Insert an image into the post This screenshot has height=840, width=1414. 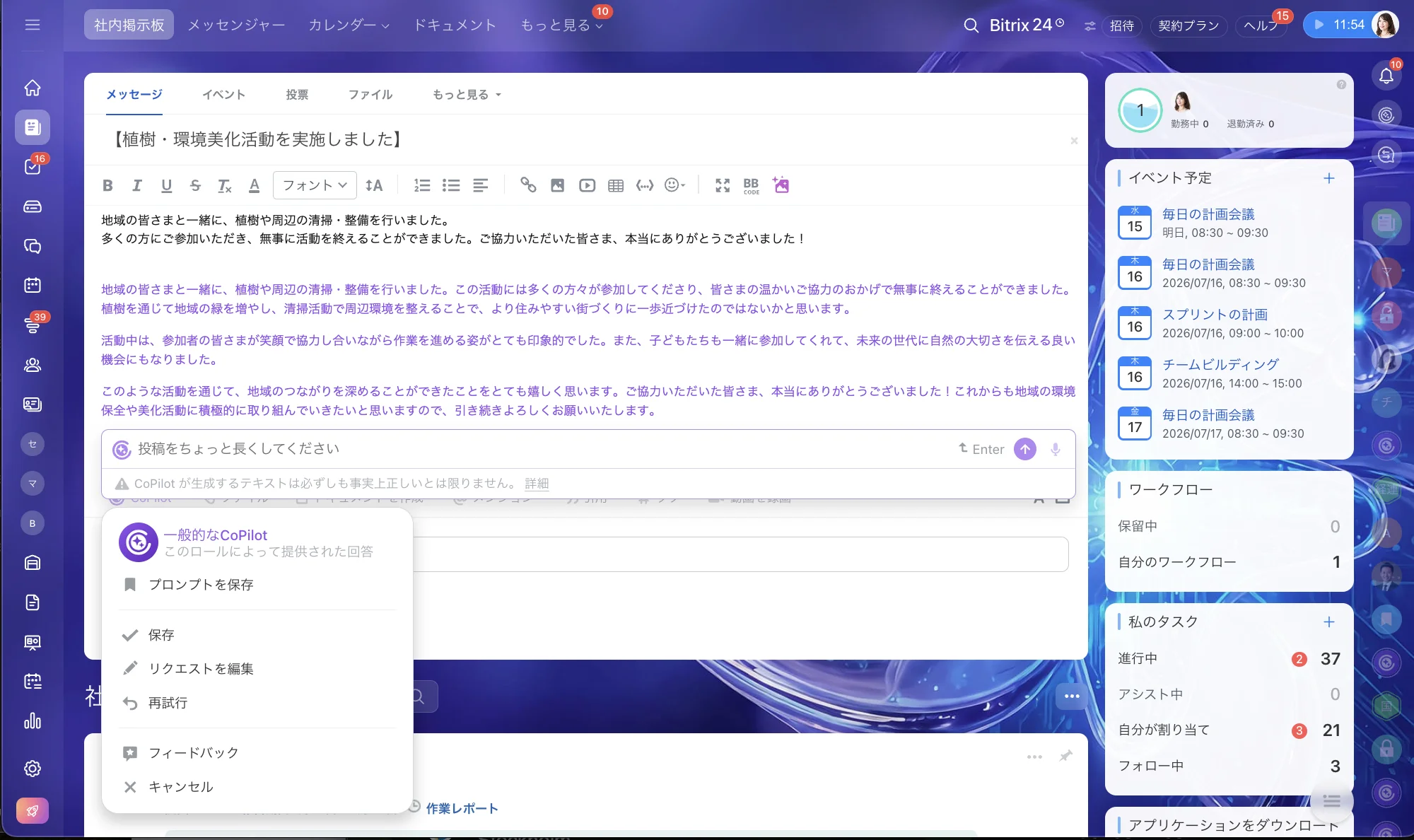point(557,185)
